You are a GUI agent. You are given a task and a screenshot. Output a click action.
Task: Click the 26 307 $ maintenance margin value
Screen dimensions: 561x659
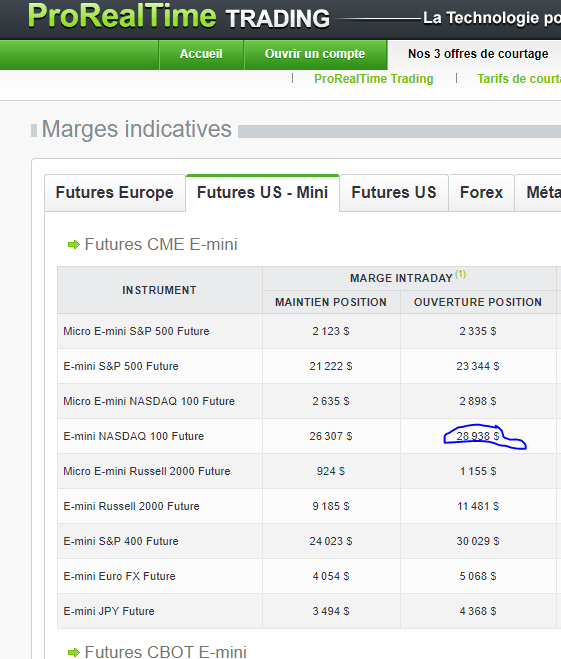pyautogui.click(x=331, y=436)
